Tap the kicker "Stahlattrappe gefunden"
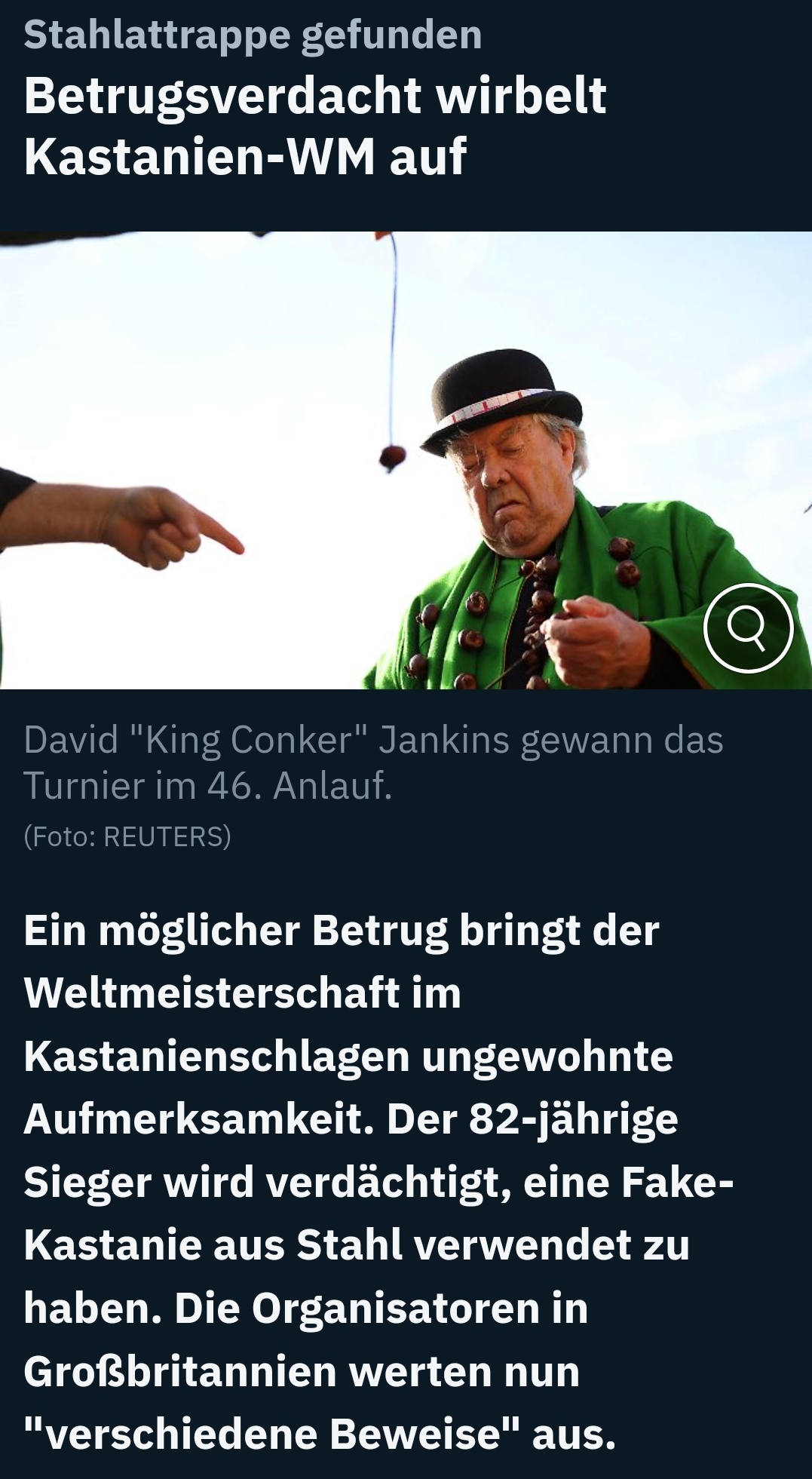 [x=253, y=35]
